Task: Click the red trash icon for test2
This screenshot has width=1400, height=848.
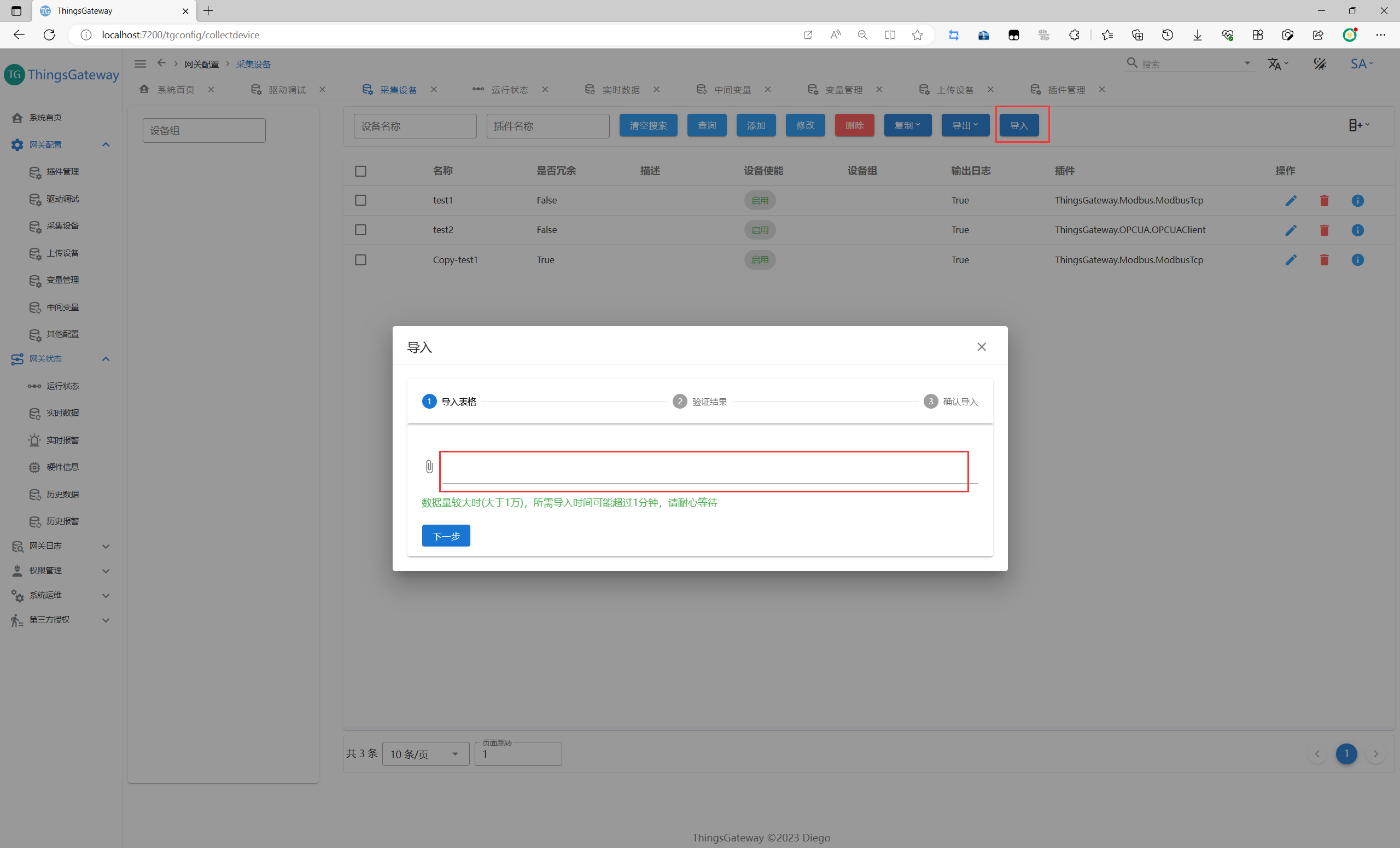Action: point(1324,230)
